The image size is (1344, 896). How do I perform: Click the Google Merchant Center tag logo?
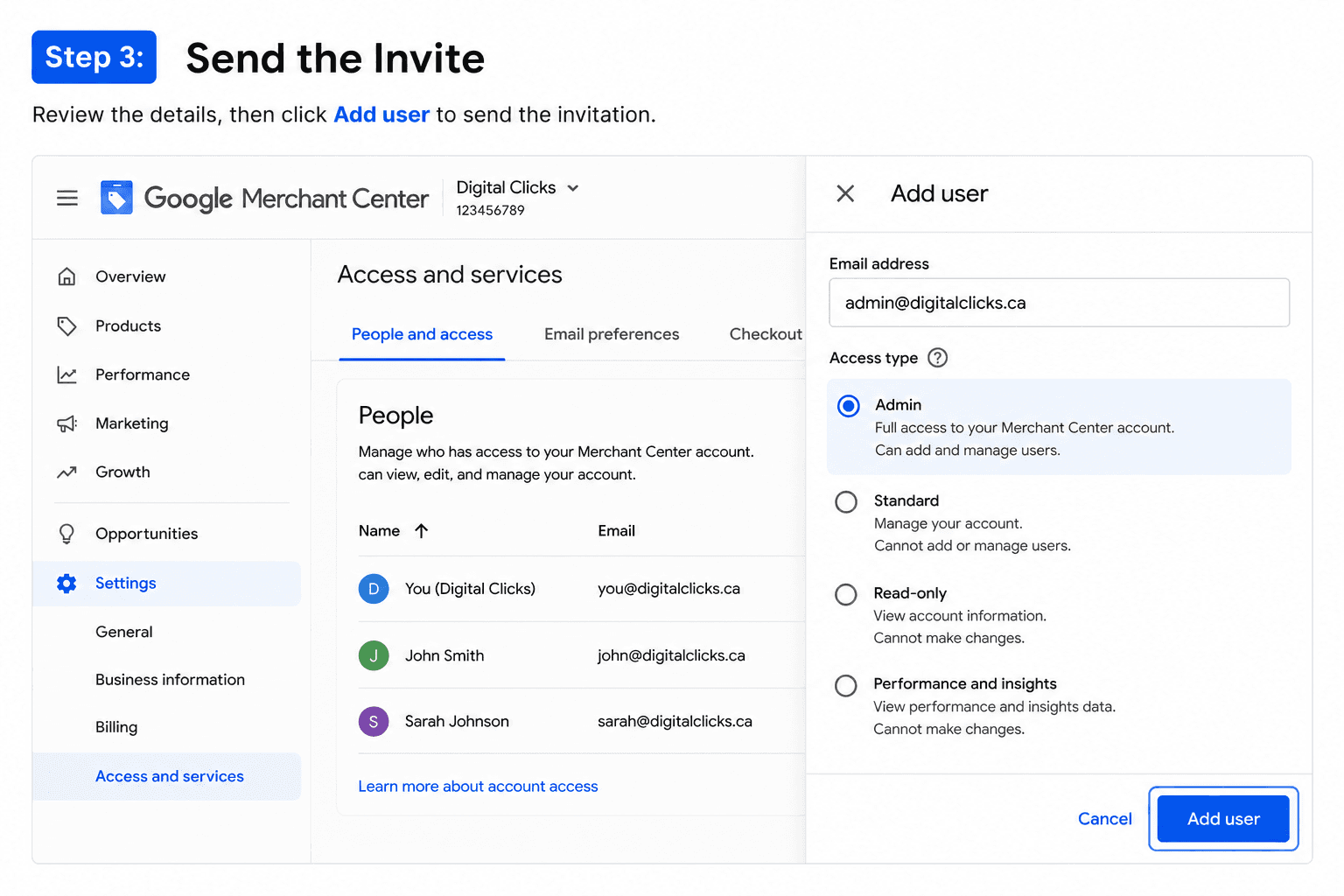pyautogui.click(x=116, y=198)
